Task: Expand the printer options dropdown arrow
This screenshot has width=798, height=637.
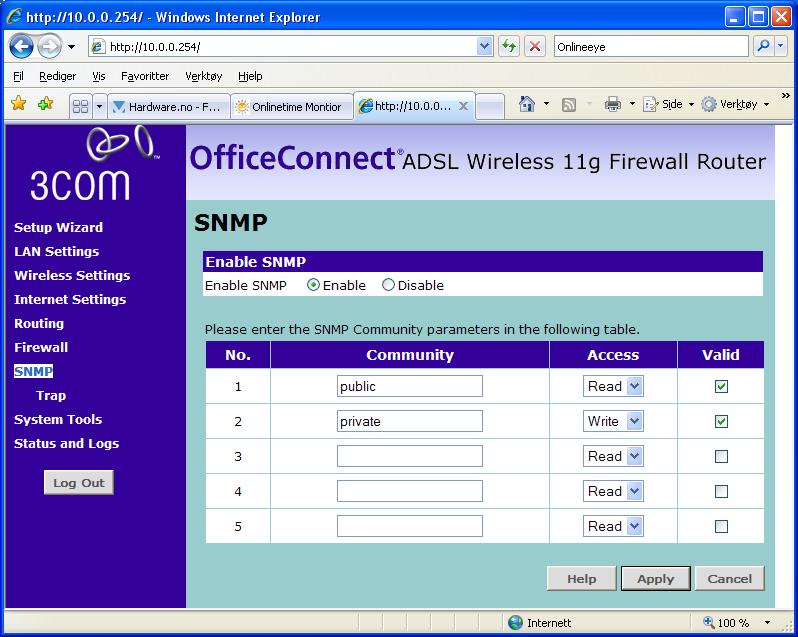Action: tap(632, 104)
